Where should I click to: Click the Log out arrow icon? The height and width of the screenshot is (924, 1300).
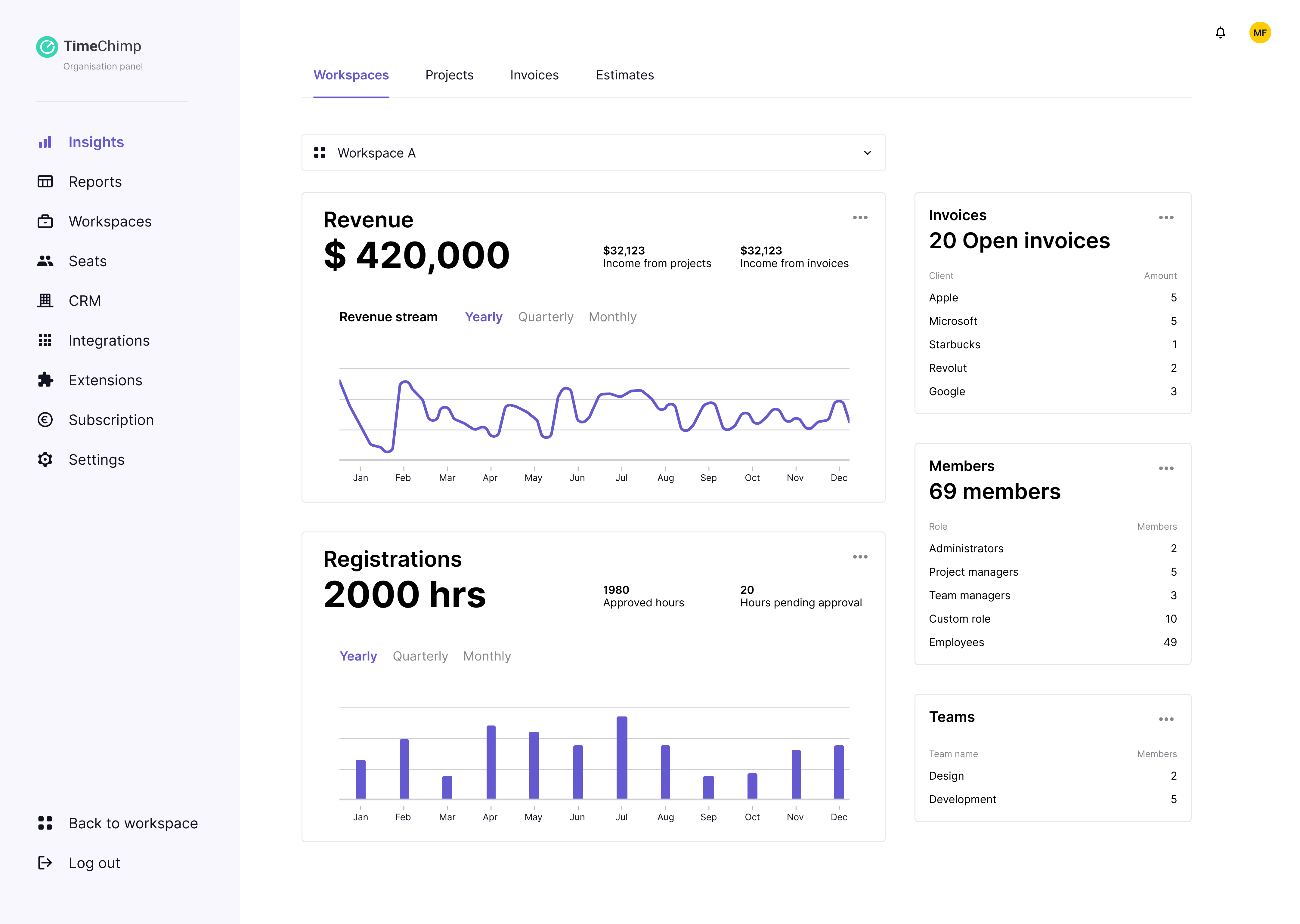point(45,863)
